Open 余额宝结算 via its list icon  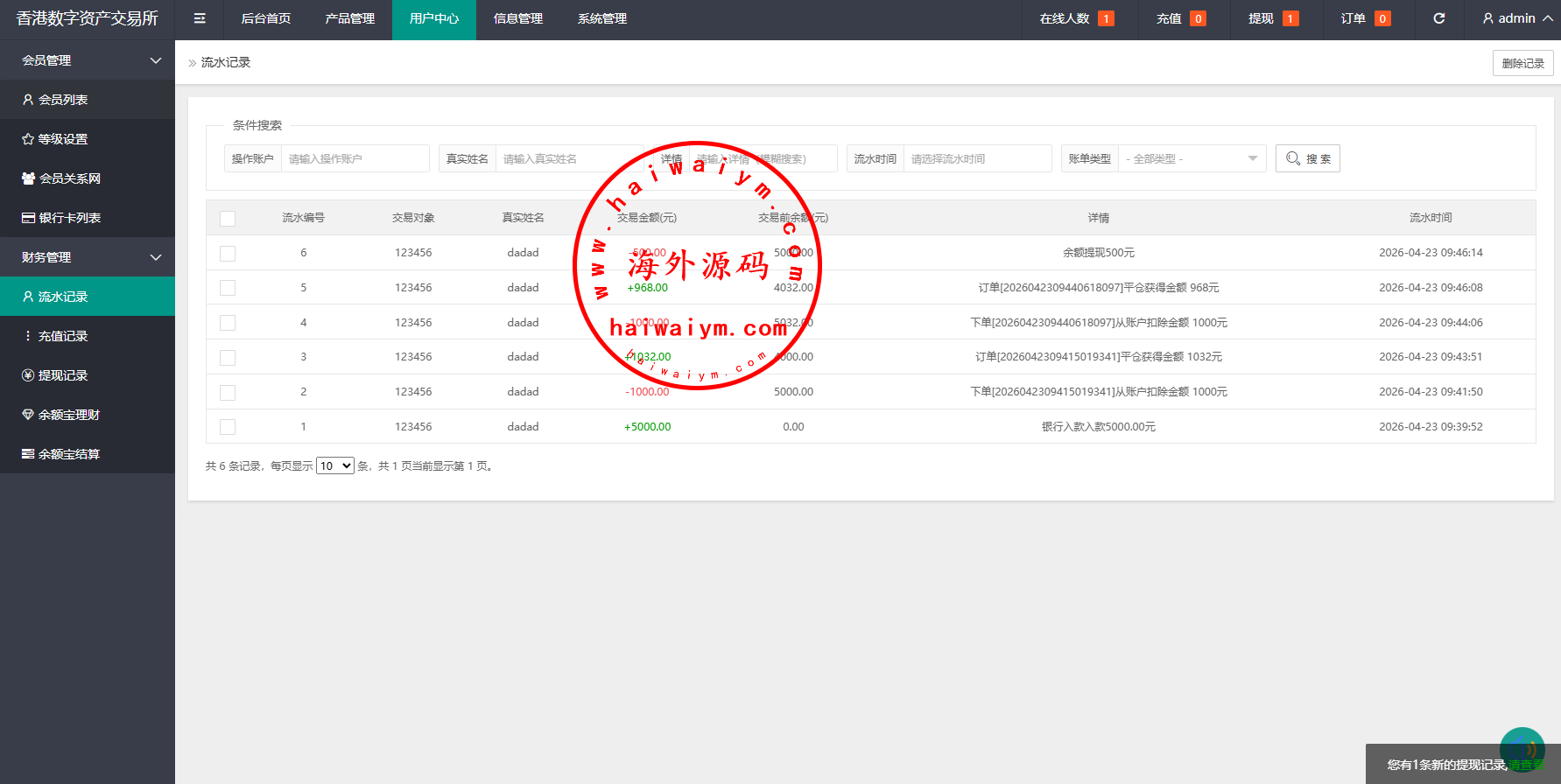tap(28, 454)
